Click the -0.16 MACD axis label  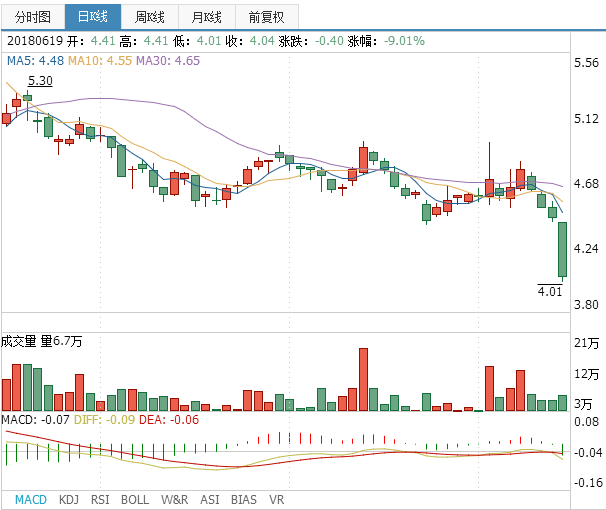(x=588, y=483)
